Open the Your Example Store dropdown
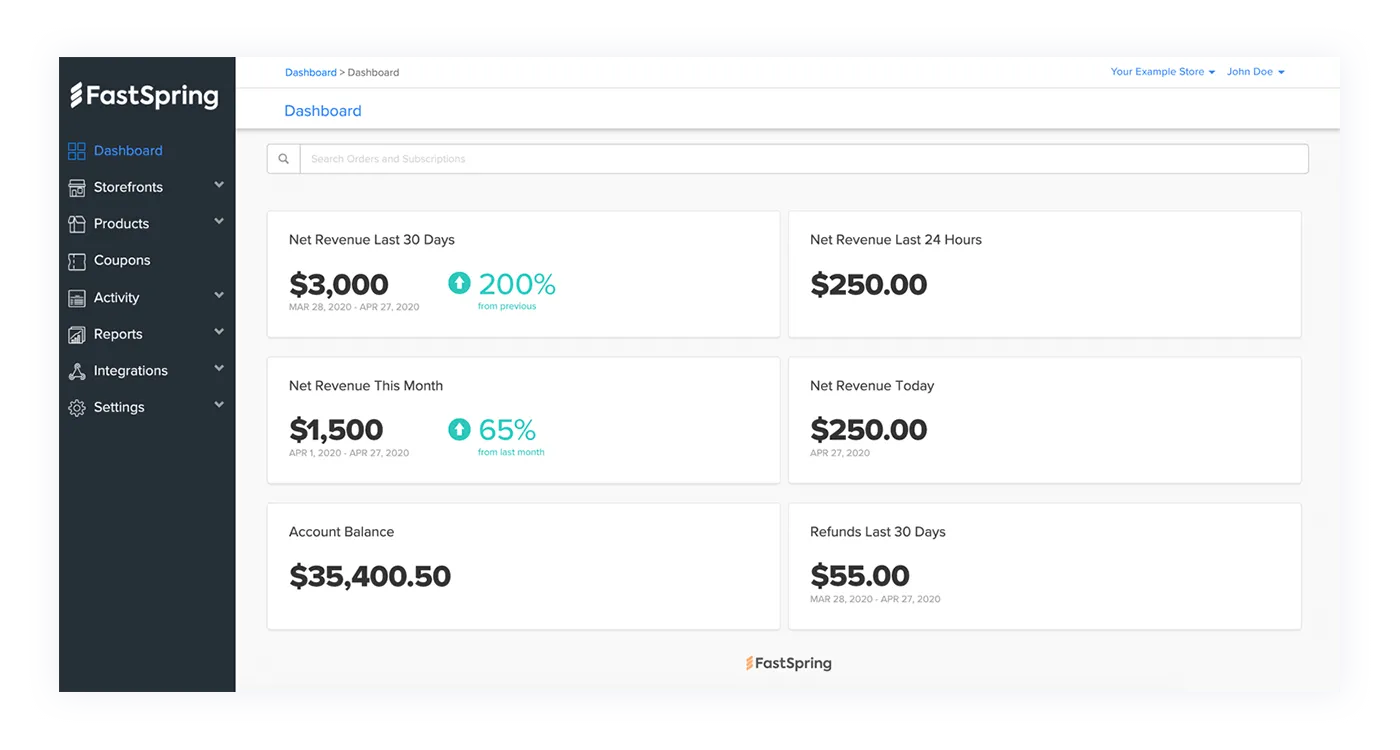This screenshot has height=750, width=1400. (x=1162, y=71)
